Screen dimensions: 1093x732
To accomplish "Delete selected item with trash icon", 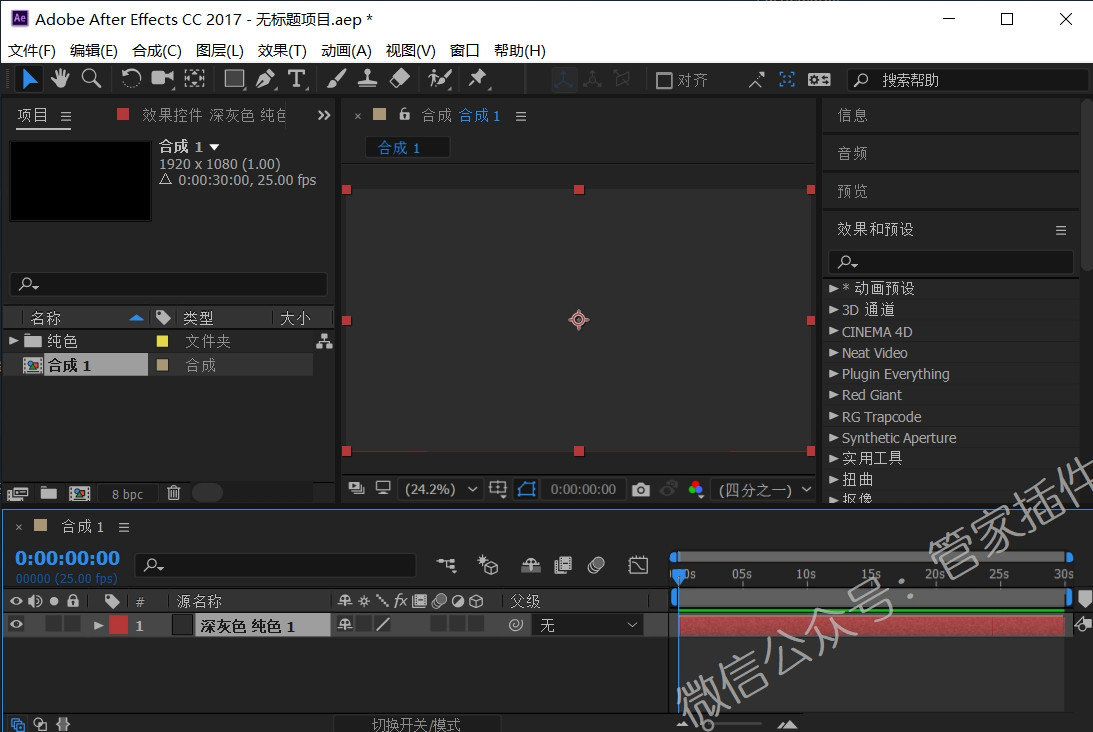I will pyautogui.click(x=174, y=493).
